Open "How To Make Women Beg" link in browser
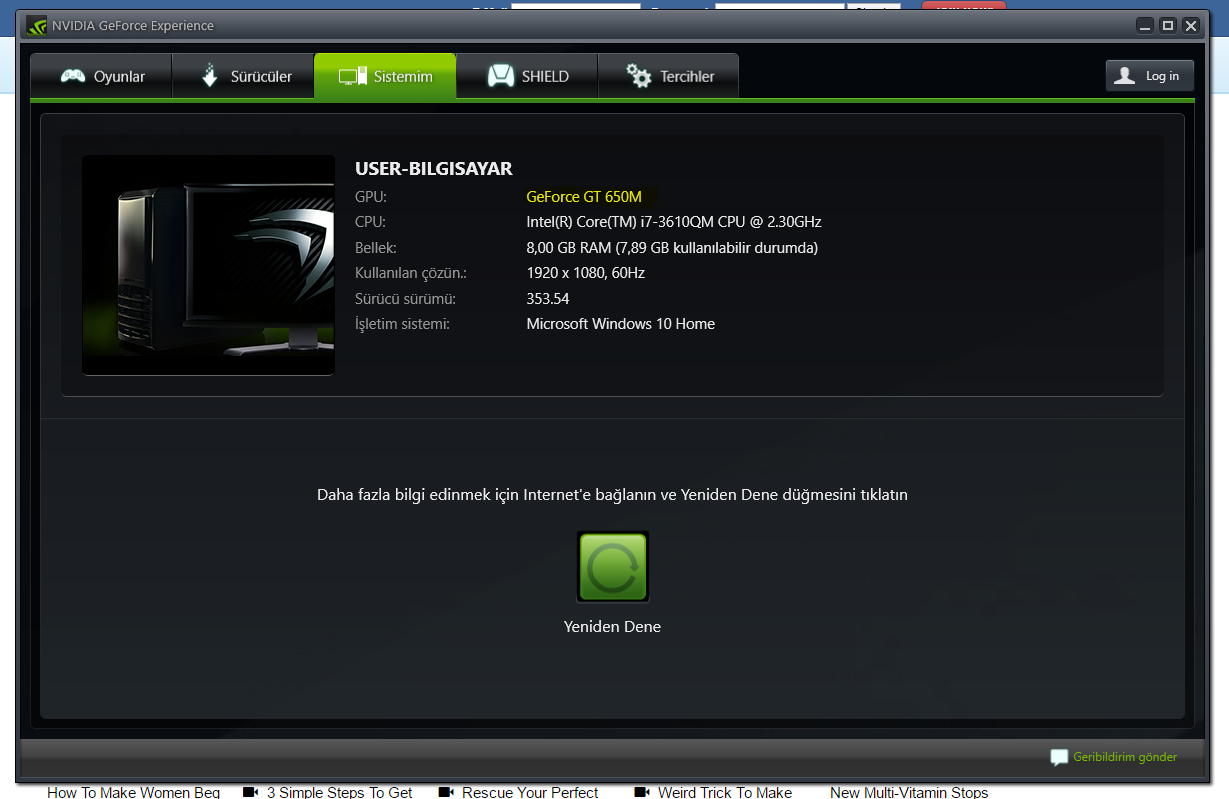The height and width of the screenshot is (799, 1229). click(x=133, y=792)
